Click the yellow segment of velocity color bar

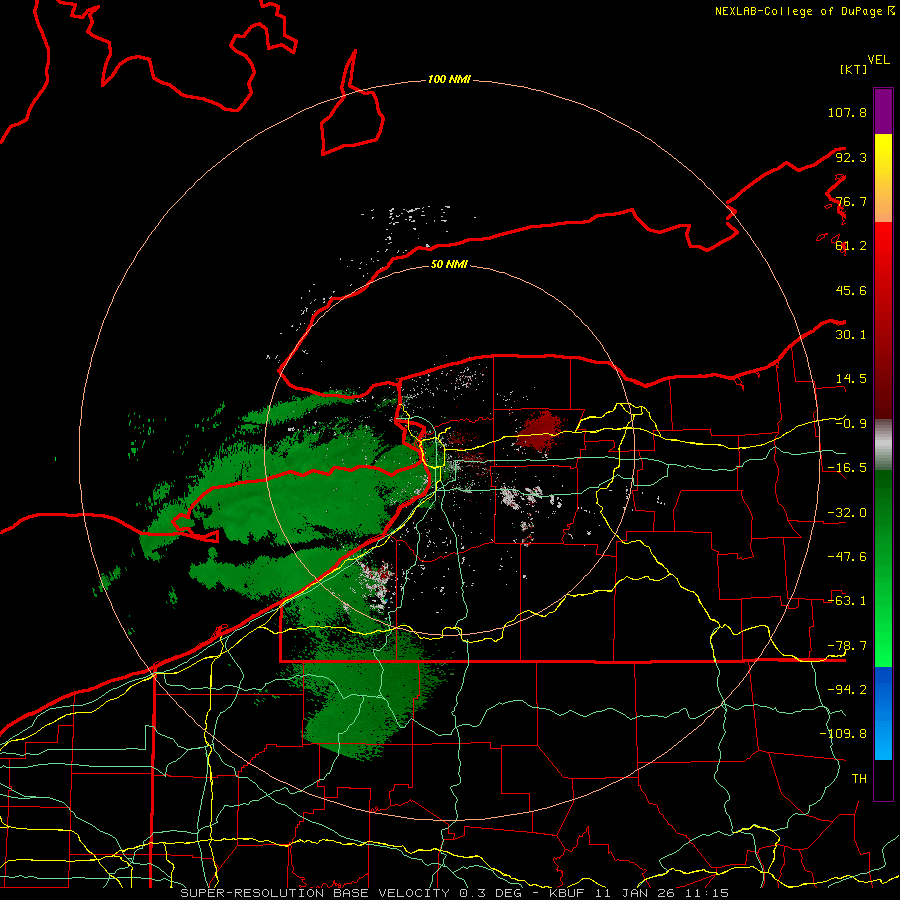[x=883, y=178]
